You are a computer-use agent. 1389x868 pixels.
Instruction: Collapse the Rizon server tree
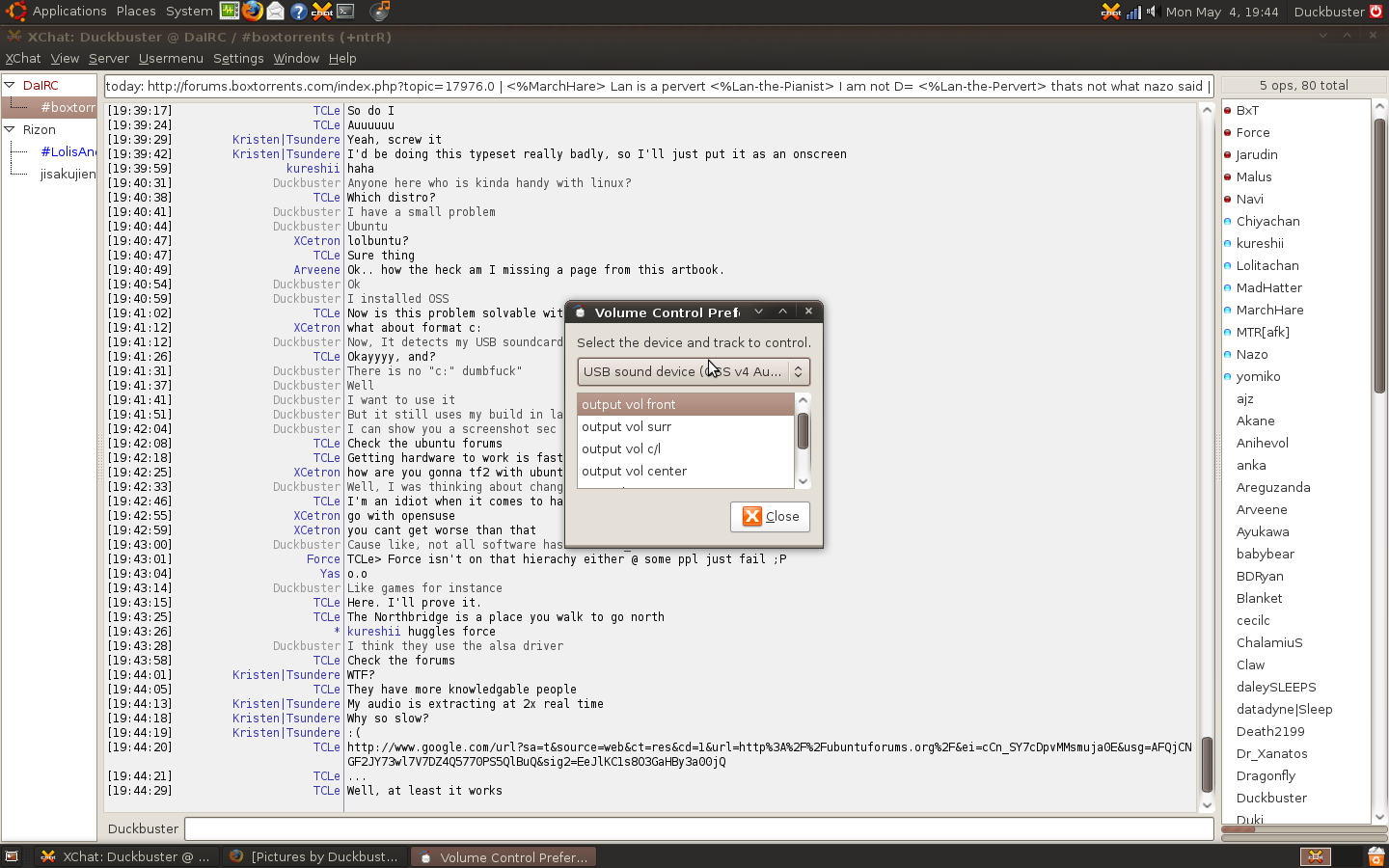point(10,129)
